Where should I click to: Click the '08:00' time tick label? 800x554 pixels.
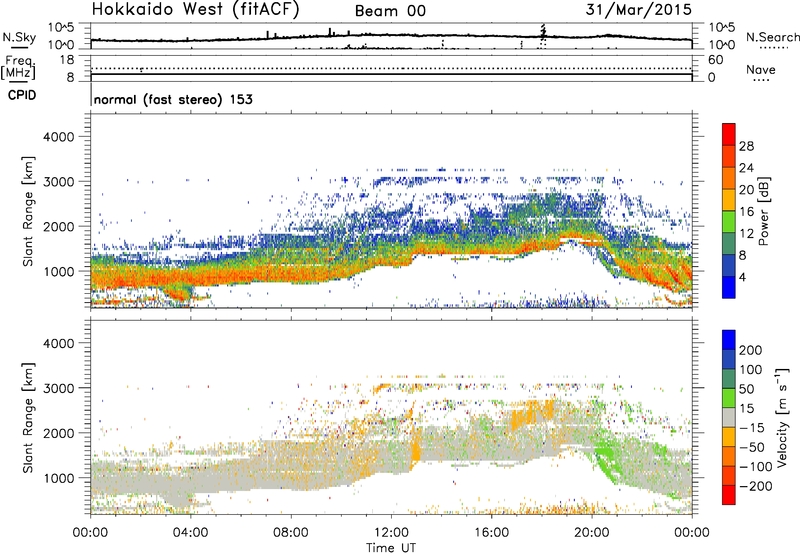click(x=290, y=533)
